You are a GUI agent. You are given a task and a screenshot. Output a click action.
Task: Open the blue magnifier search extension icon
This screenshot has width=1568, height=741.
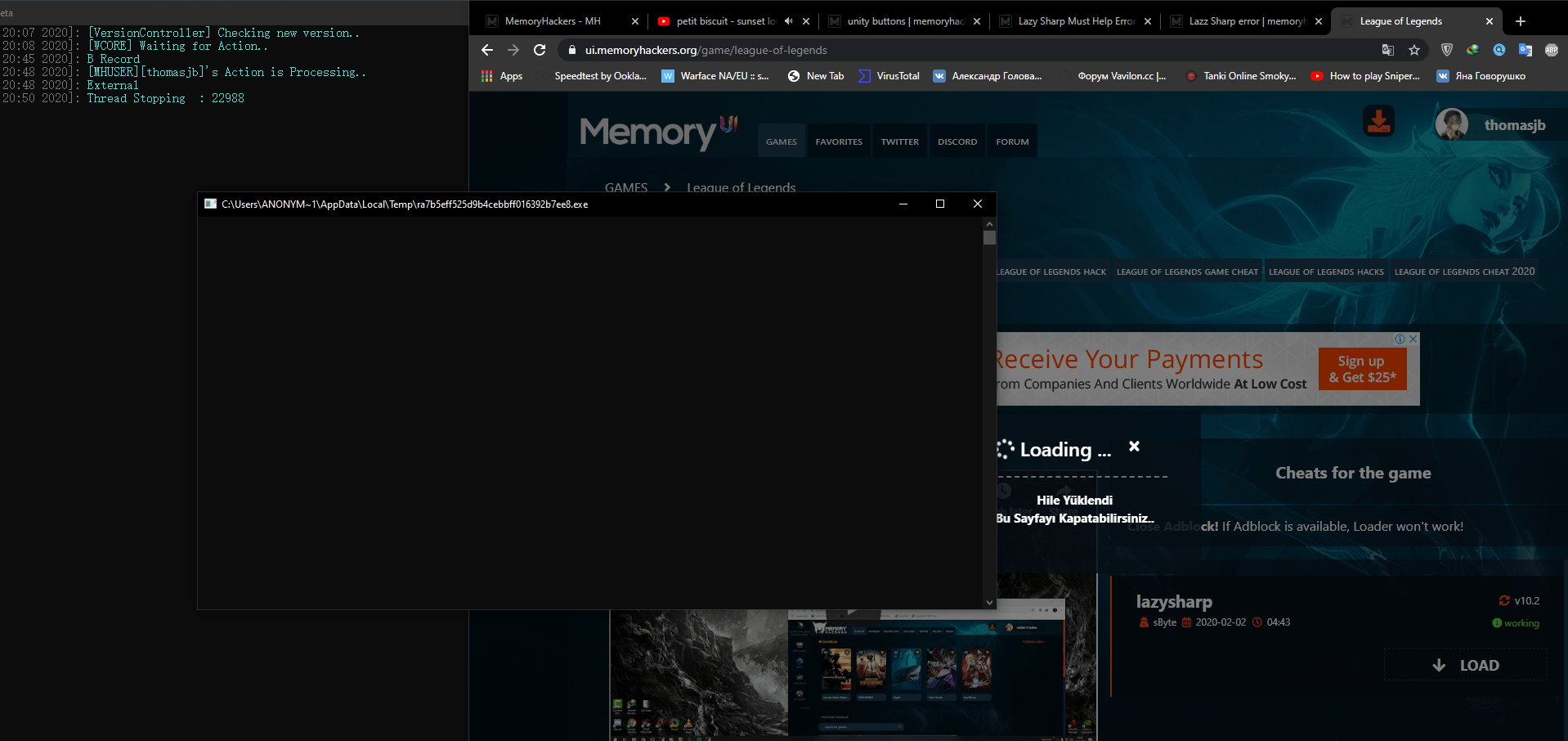1499,50
